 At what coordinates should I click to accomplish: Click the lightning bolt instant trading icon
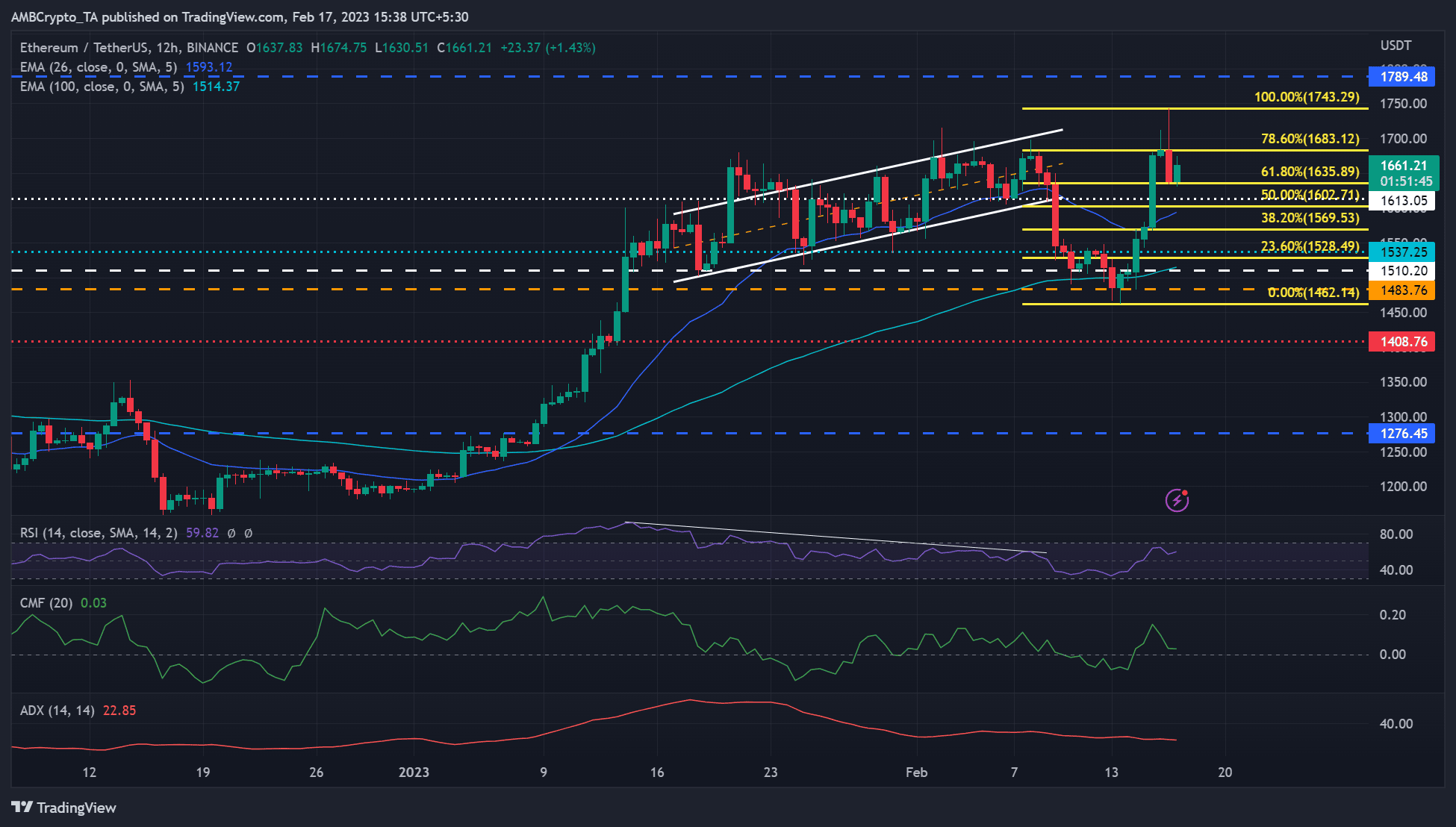tap(1177, 500)
